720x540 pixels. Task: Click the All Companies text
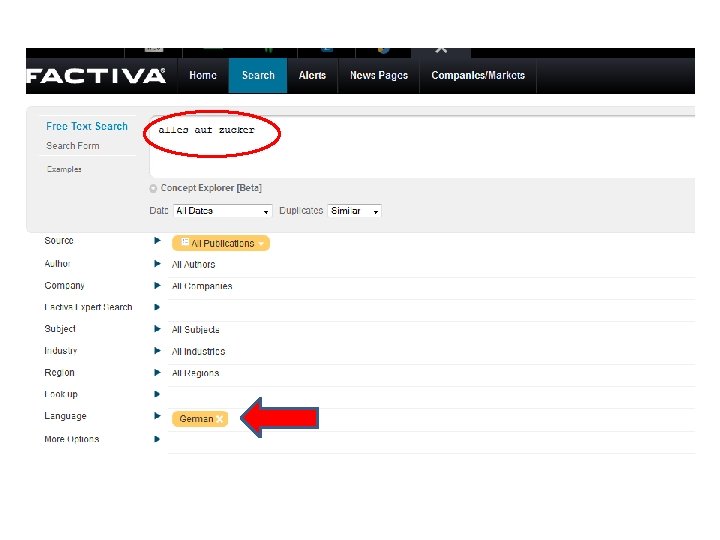tap(202, 286)
